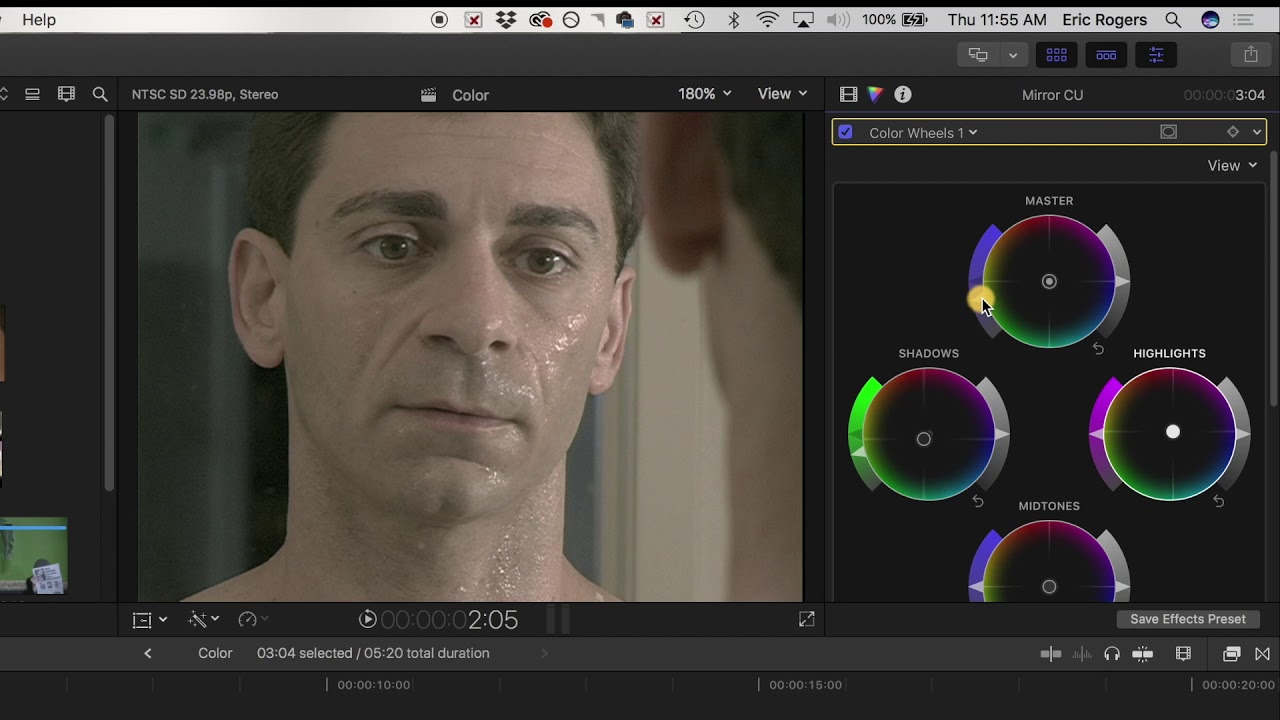
Task: Add a mask to Color Wheels 1
Action: tap(1168, 132)
